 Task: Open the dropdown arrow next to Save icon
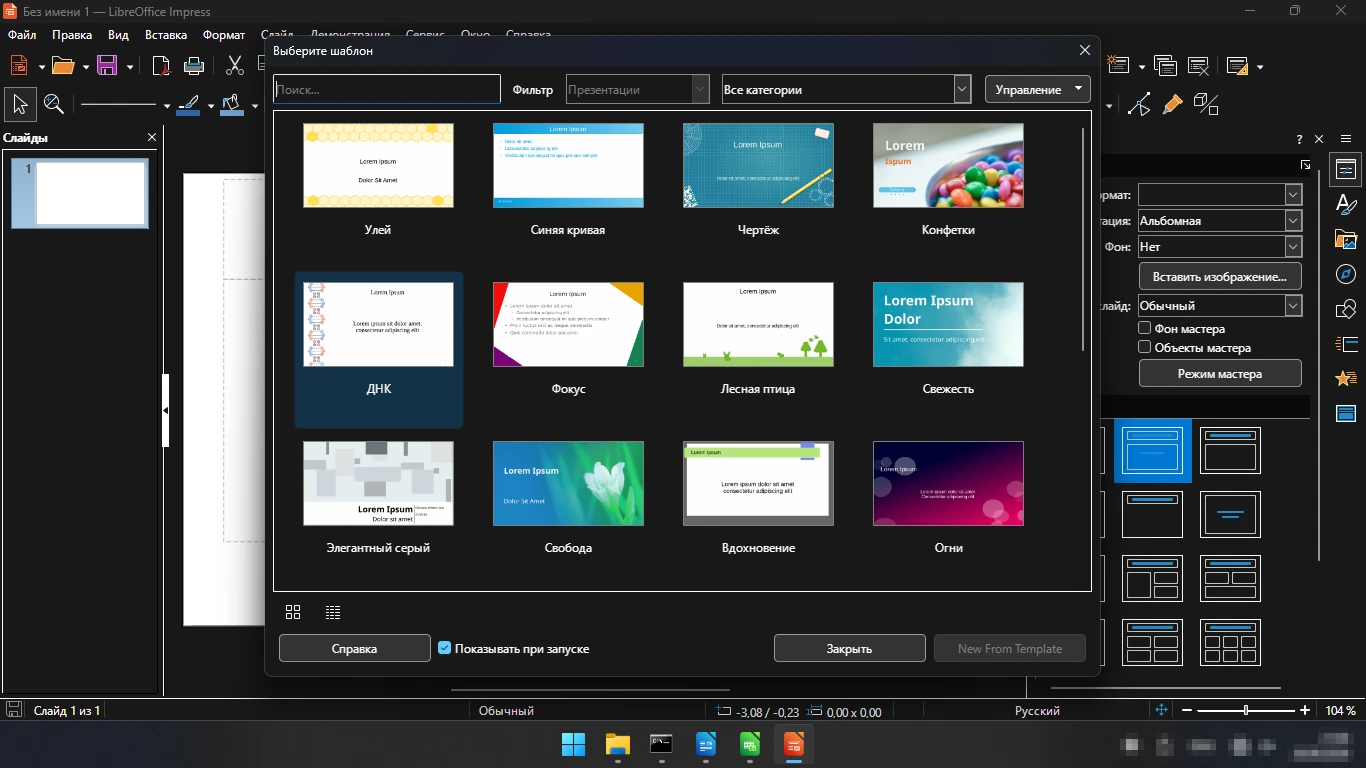point(130,67)
